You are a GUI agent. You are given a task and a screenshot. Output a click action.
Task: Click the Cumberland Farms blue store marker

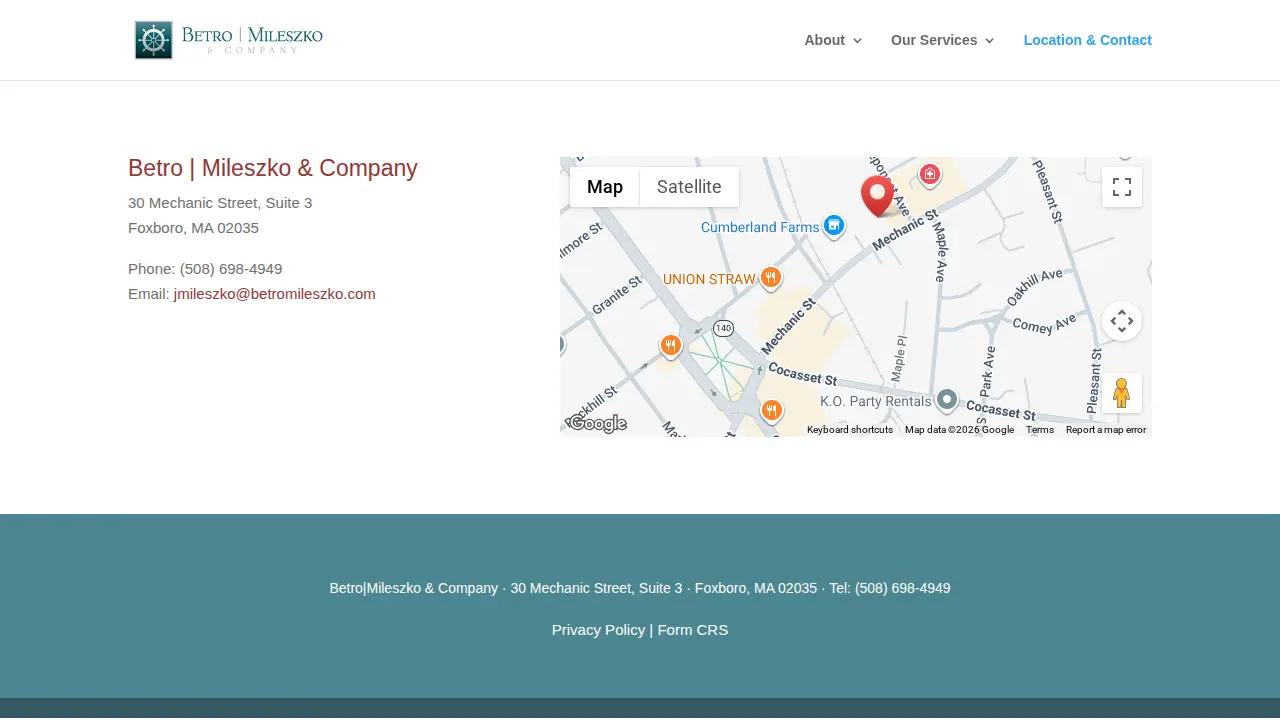point(834,227)
